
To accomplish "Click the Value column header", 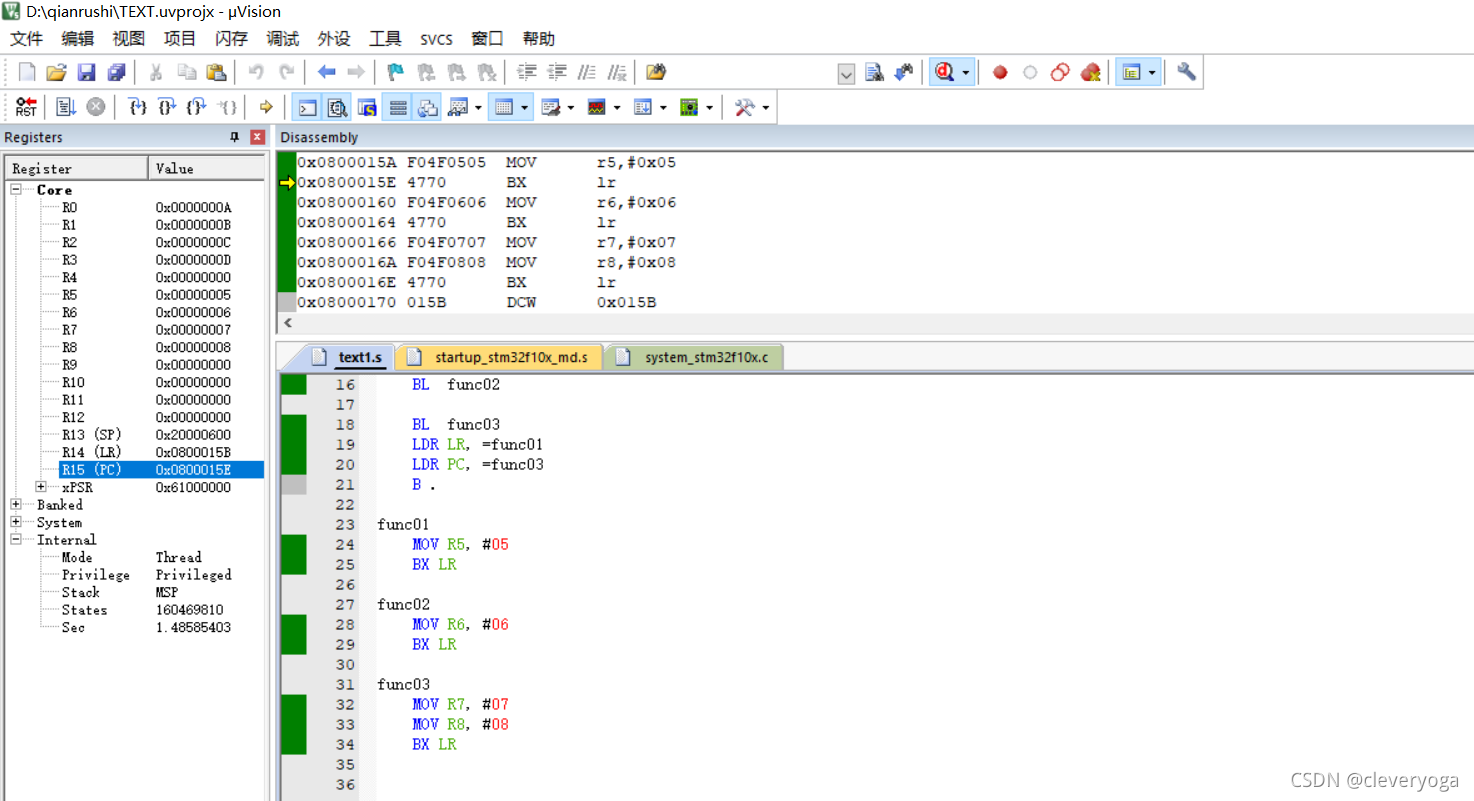I will (x=207, y=168).
